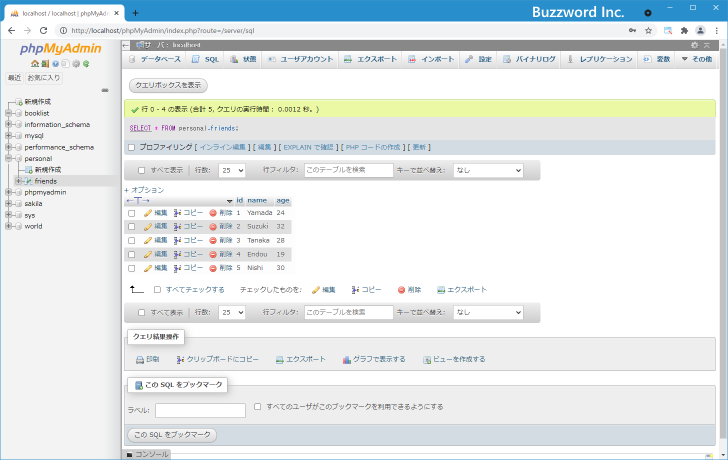
Task: Click red delete icon for Tanaka row
Action: (213, 240)
